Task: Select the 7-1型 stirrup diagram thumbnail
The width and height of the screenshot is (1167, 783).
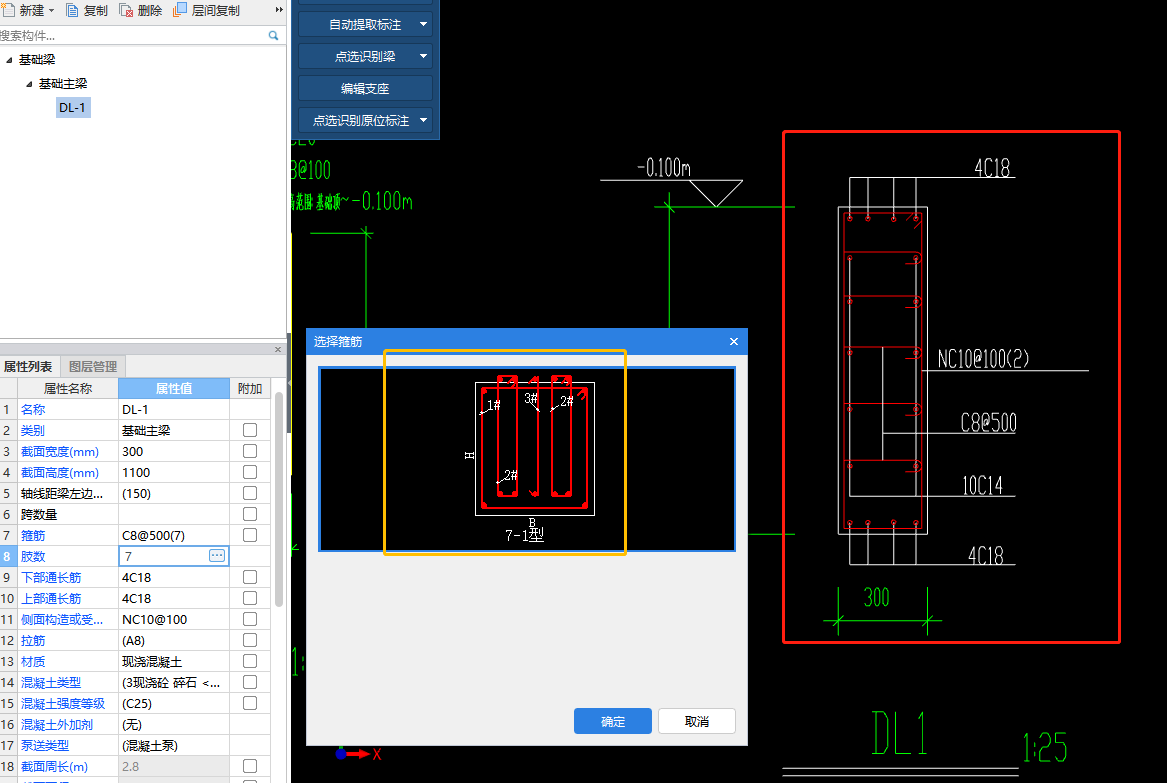Action: point(527,459)
